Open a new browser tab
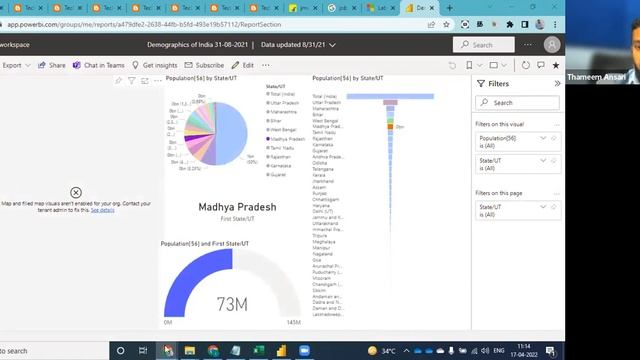The image size is (640, 360). (449, 8)
